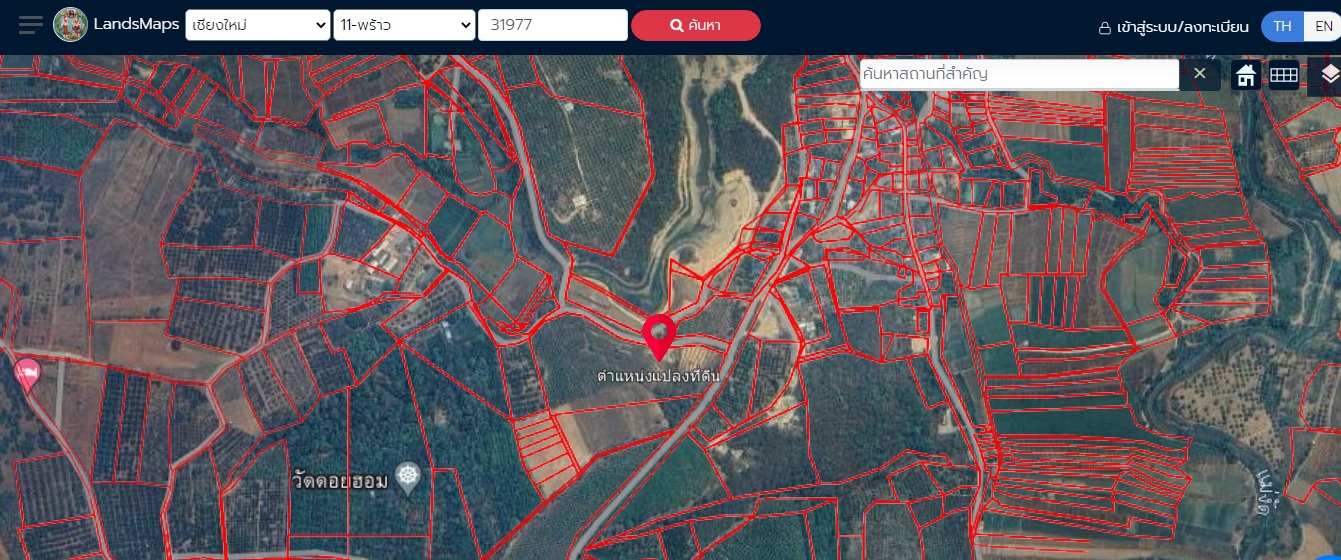The width and height of the screenshot is (1341, 560).
Task: Click the red land parcel location pin
Action: point(659,335)
